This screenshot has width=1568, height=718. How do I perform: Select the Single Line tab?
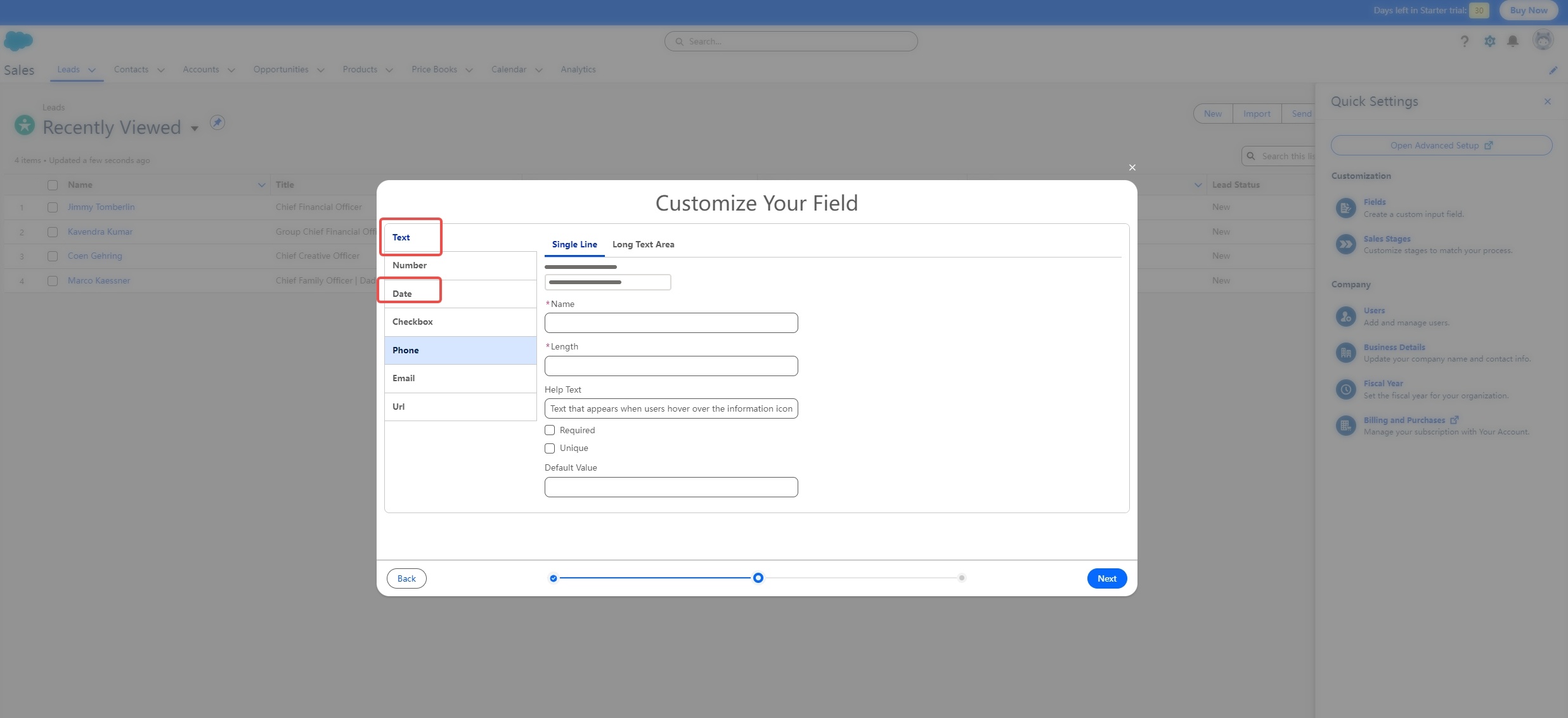coord(574,244)
